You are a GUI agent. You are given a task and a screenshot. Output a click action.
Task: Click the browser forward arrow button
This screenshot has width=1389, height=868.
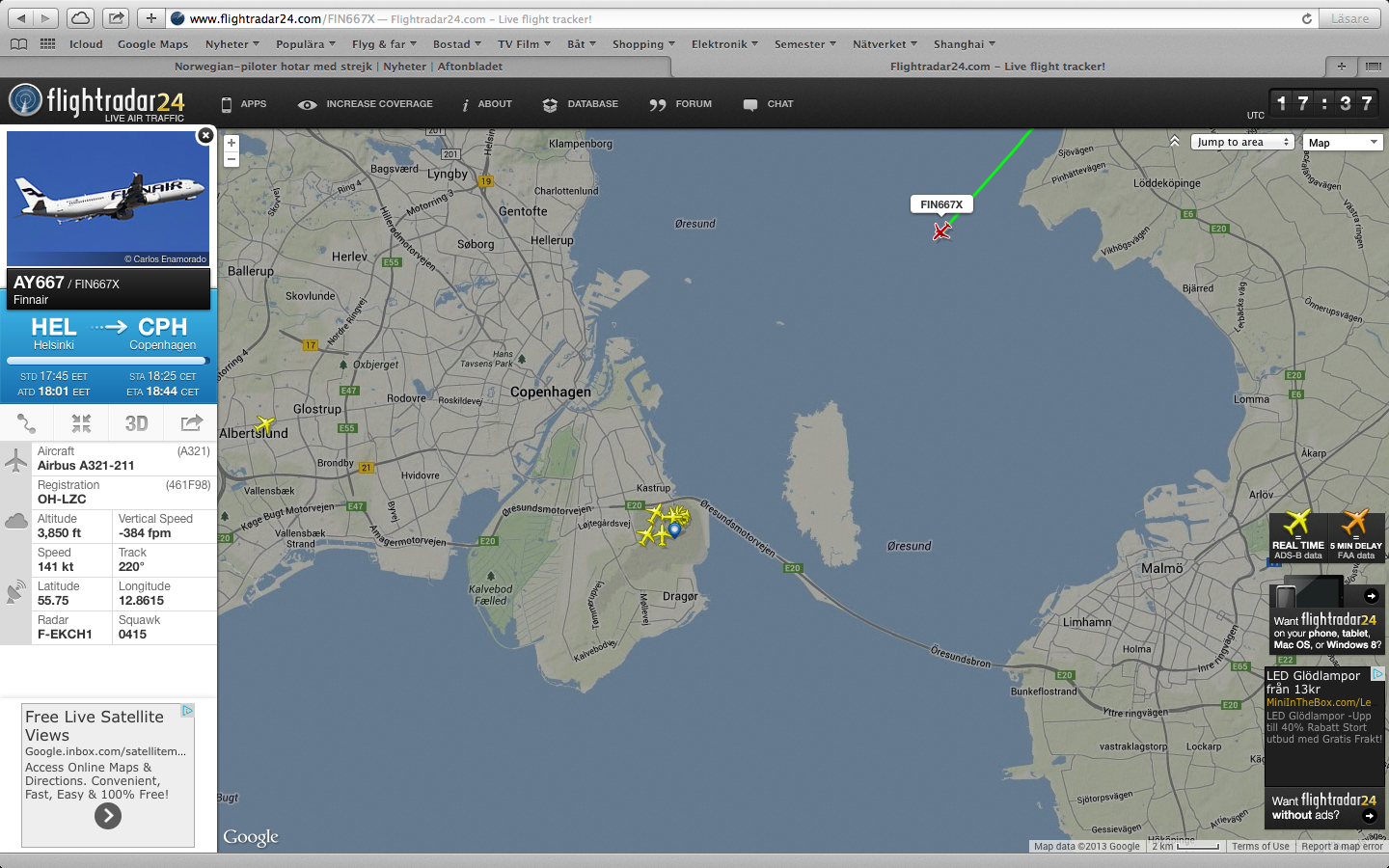point(45,18)
